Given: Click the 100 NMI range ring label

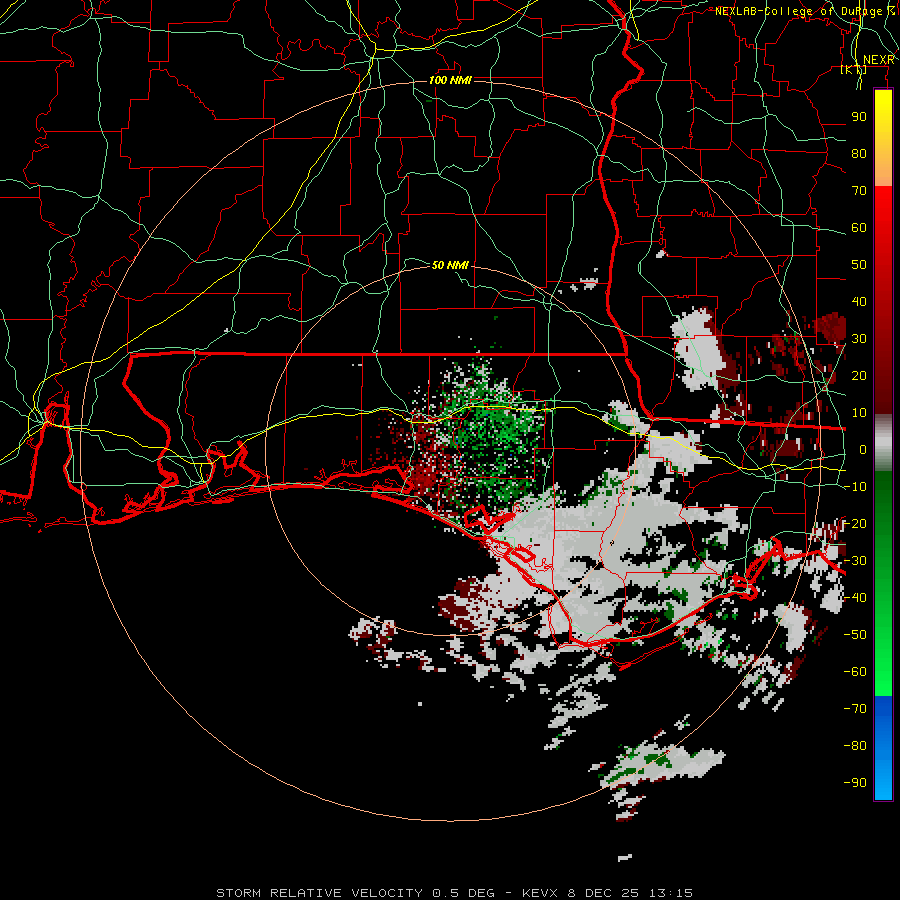Looking at the screenshot, I should tap(450, 80).
